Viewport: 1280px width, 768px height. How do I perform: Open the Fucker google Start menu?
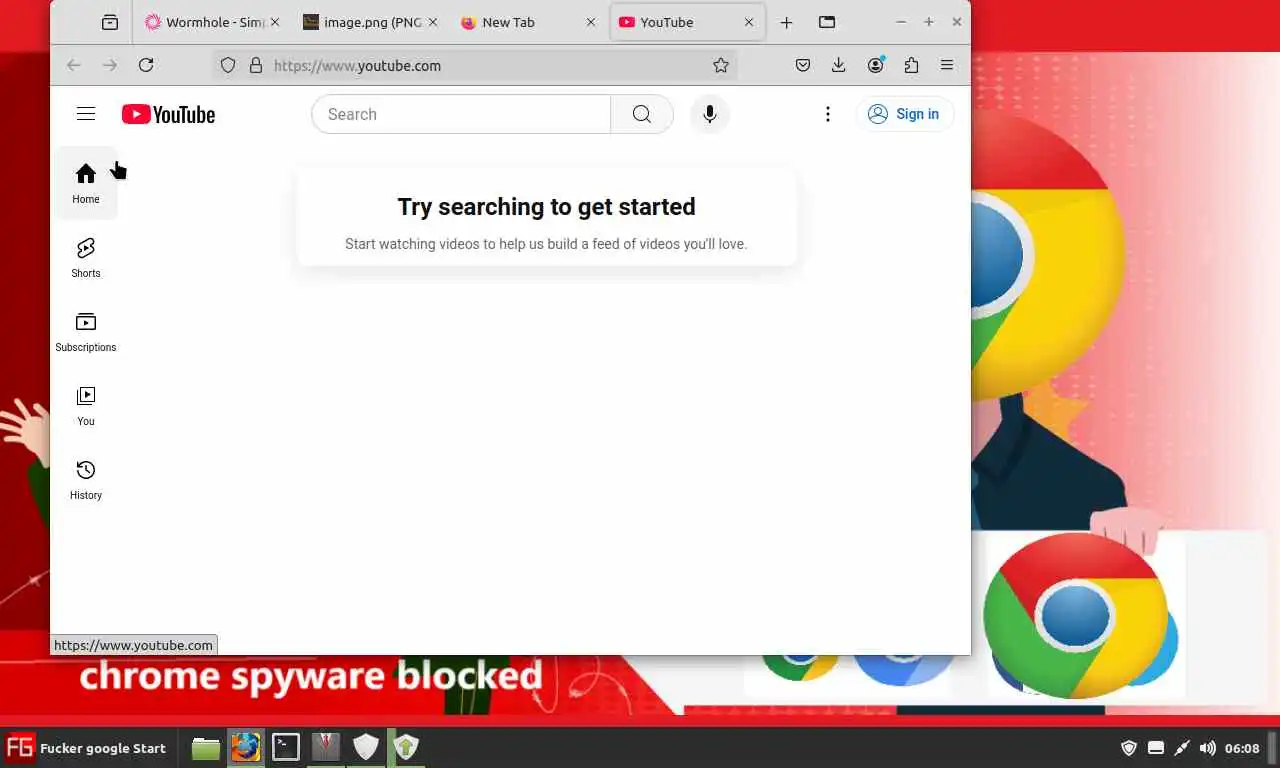point(86,747)
